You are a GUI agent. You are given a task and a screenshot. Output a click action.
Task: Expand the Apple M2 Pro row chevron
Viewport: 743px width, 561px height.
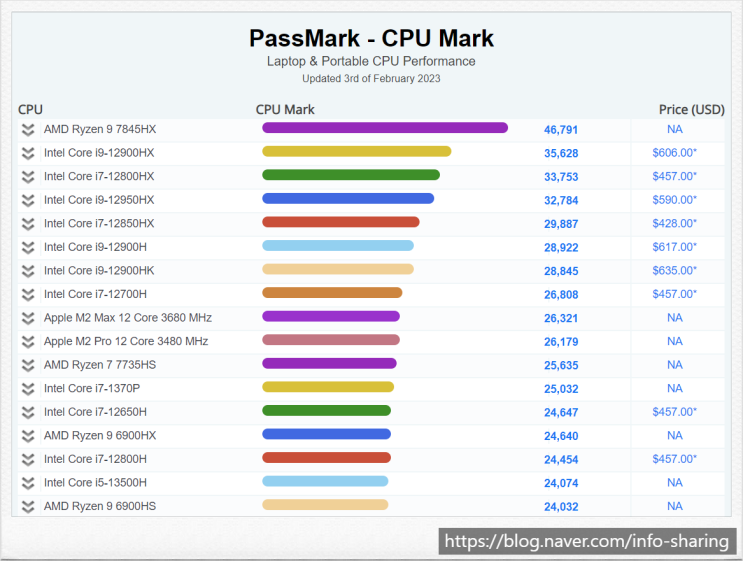click(28, 342)
